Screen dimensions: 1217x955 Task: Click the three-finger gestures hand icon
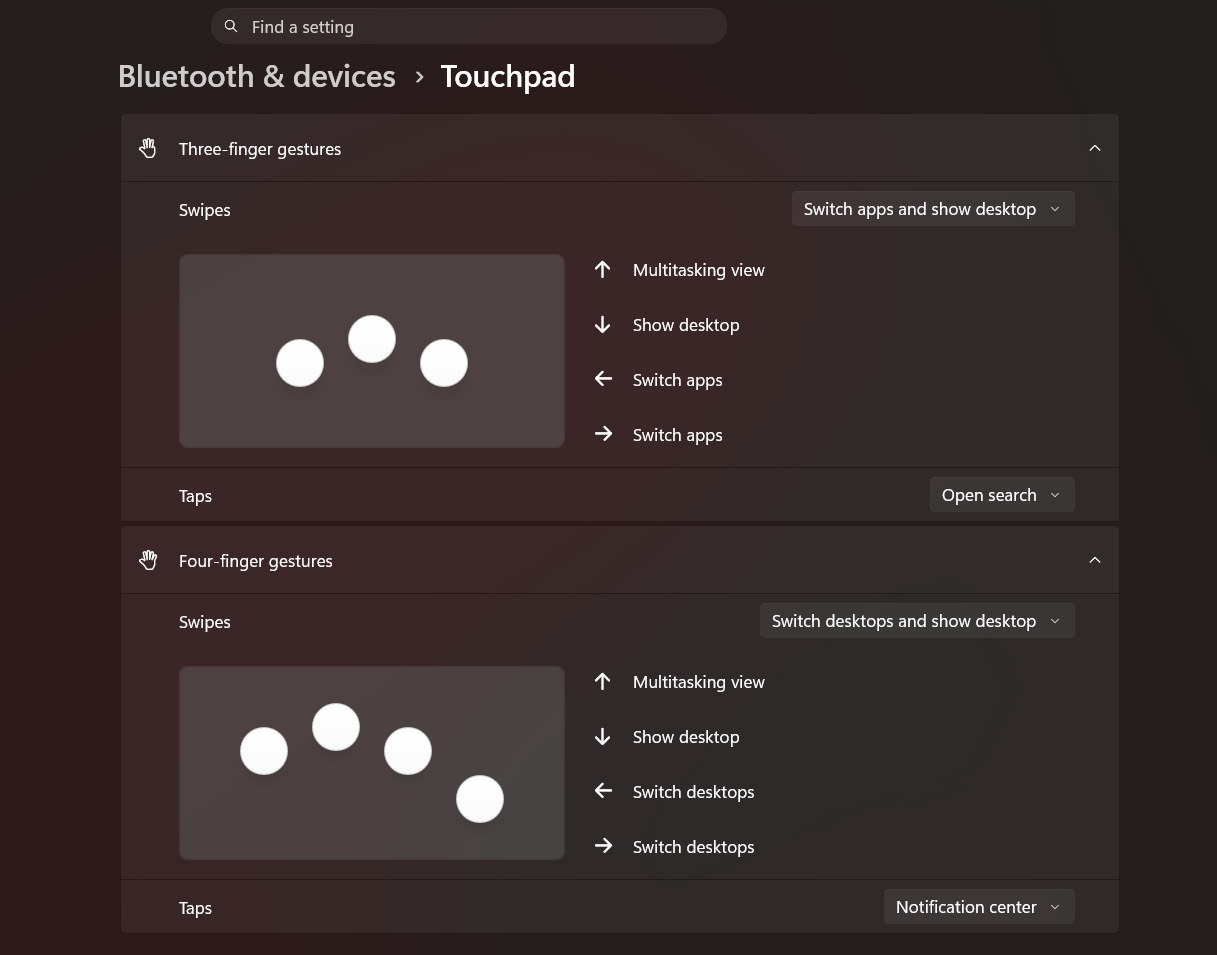(148, 147)
